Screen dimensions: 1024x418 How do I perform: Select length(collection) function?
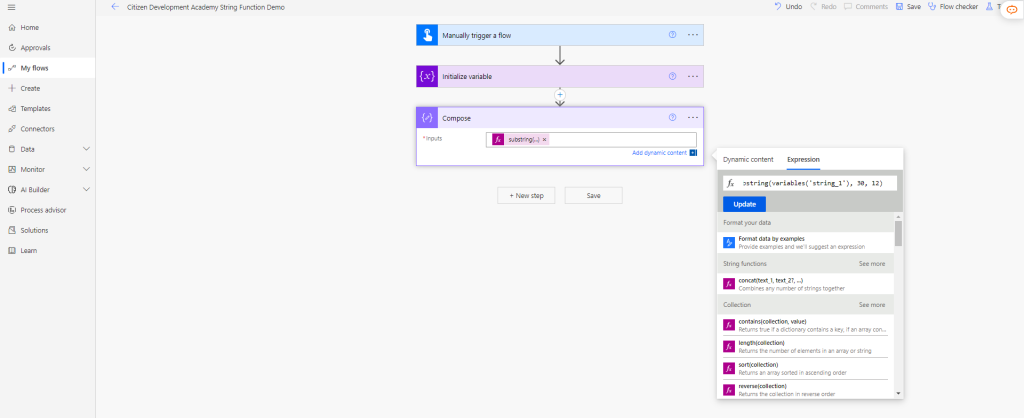click(806, 347)
